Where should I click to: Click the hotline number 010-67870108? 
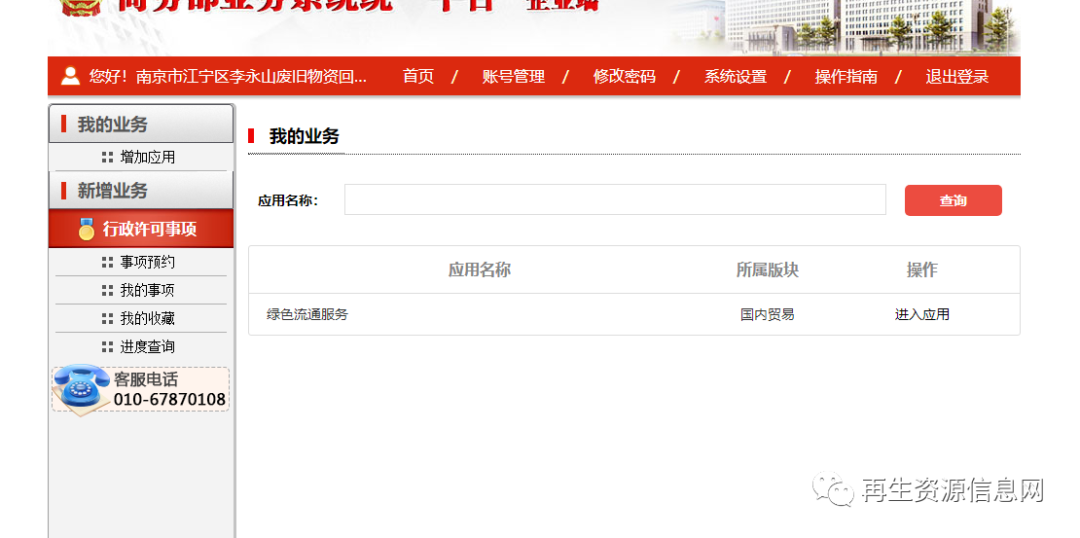(169, 400)
